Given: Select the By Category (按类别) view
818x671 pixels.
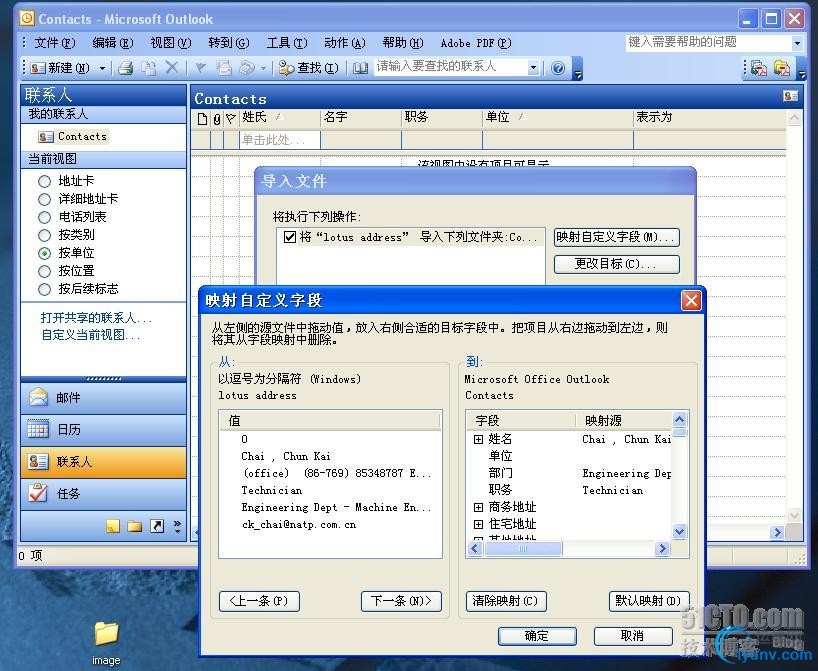Looking at the screenshot, I should click(66, 235).
